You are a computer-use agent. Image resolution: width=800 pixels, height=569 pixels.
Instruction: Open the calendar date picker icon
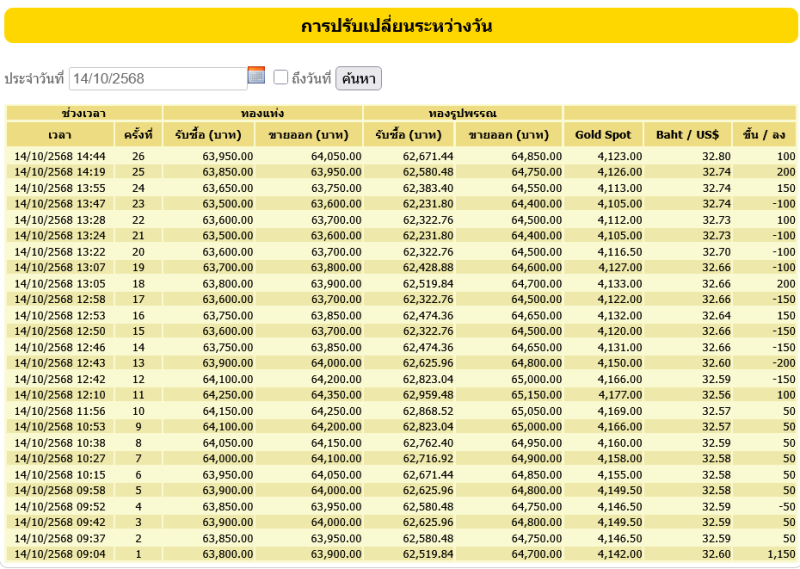[x=256, y=76]
